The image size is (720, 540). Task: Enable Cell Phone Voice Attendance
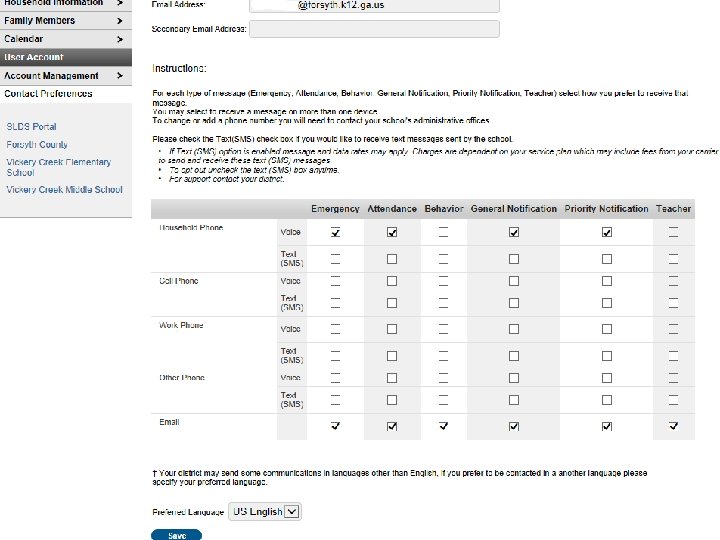click(x=392, y=281)
